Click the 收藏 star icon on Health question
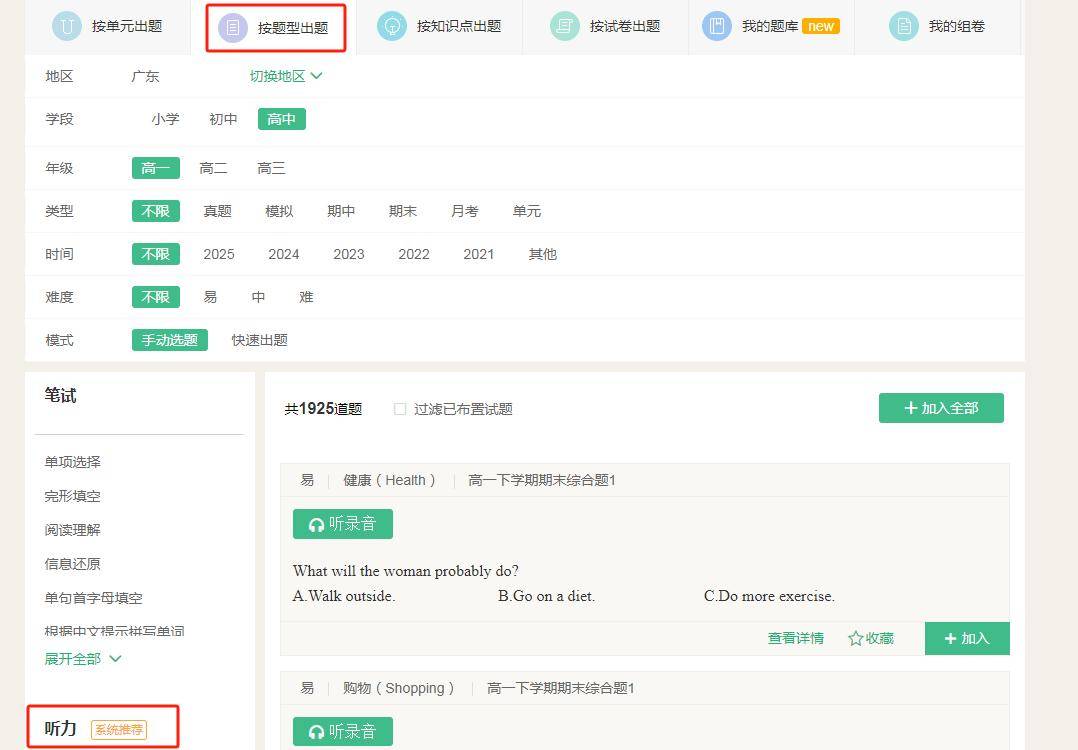 pyautogui.click(x=855, y=638)
